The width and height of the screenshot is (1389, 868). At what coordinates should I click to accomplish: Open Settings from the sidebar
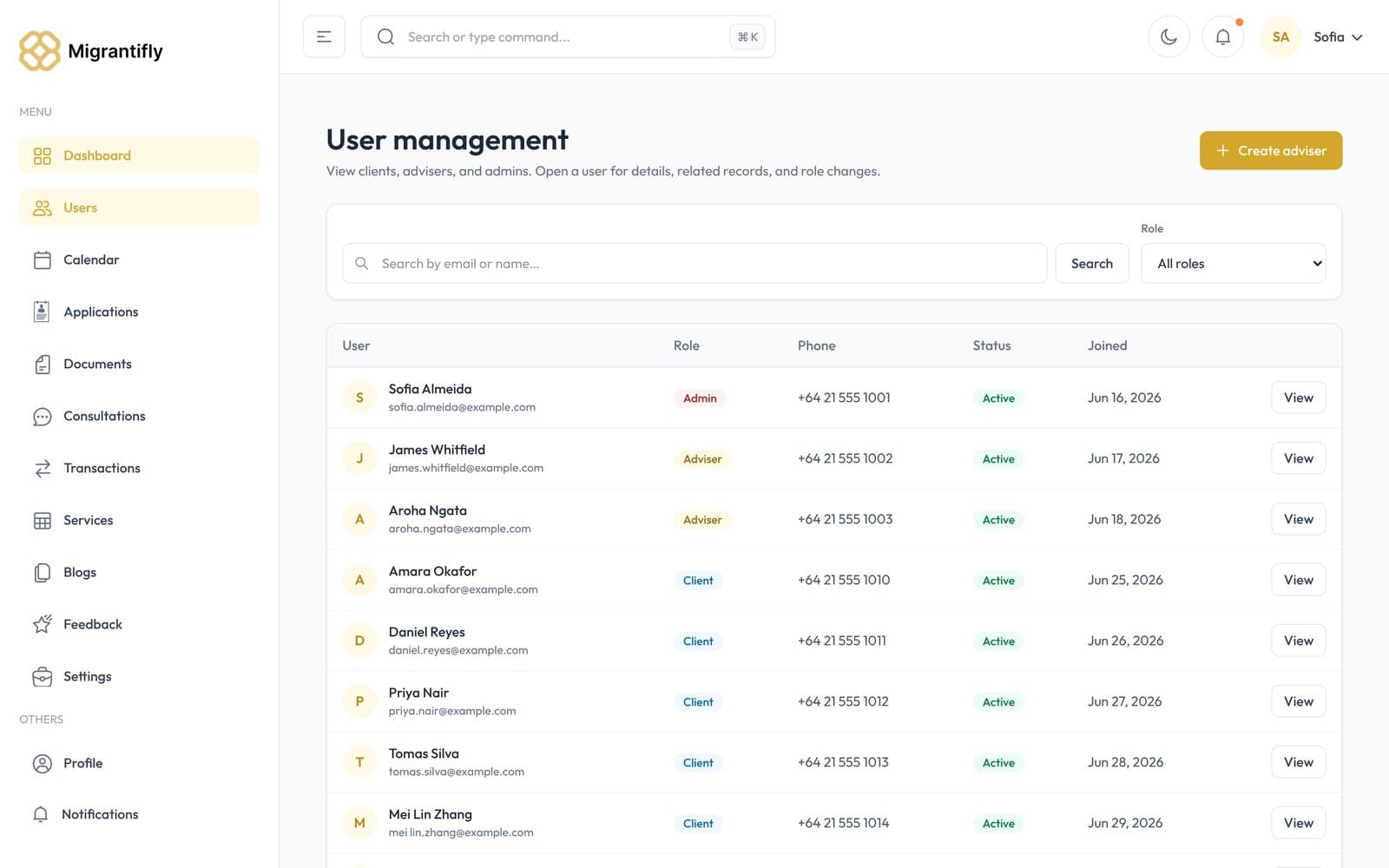(139, 676)
